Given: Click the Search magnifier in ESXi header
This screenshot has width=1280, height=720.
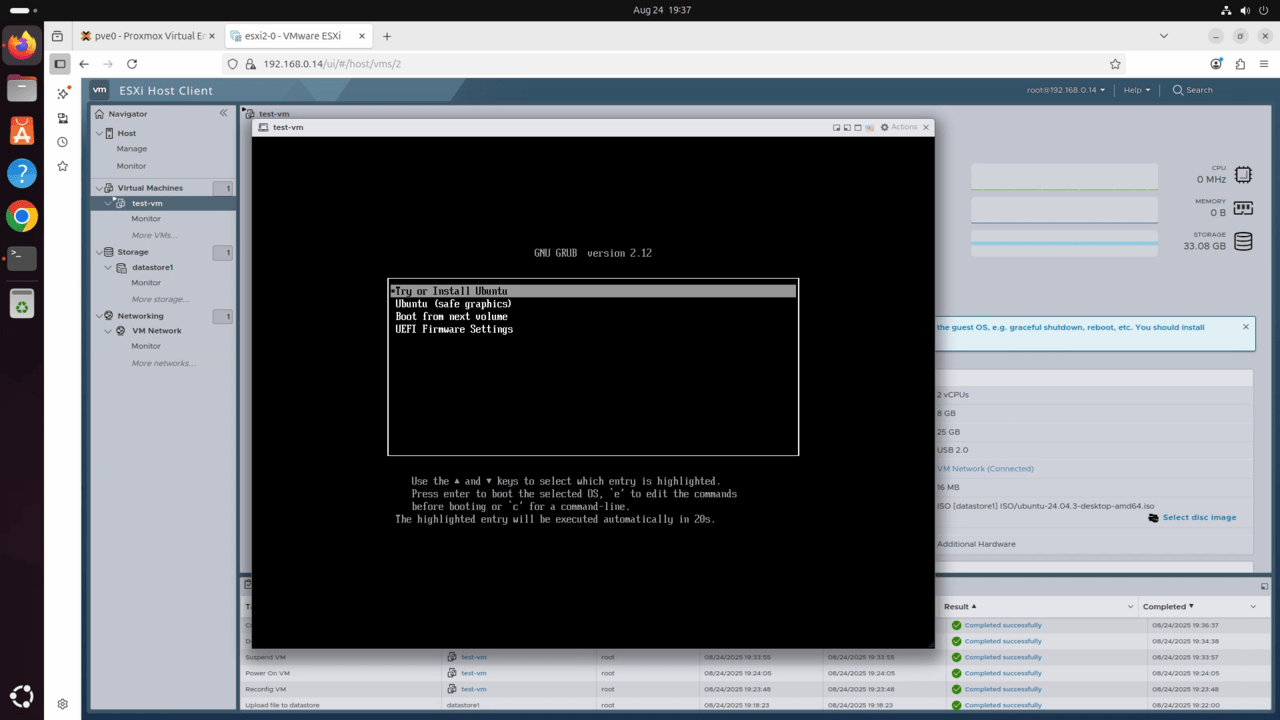Looking at the screenshot, I should (1178, 90).
